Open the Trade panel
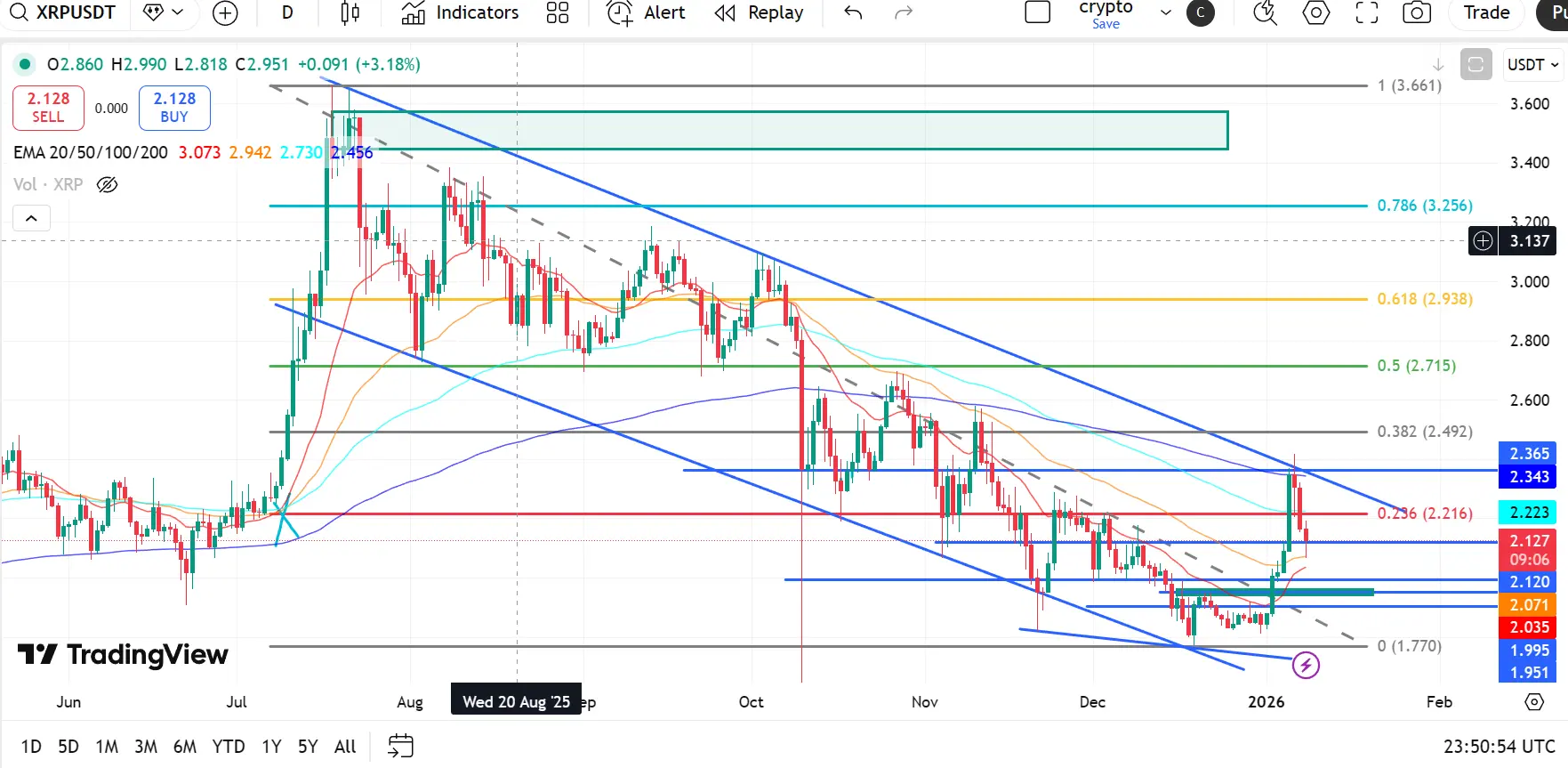 [1487, 12]
